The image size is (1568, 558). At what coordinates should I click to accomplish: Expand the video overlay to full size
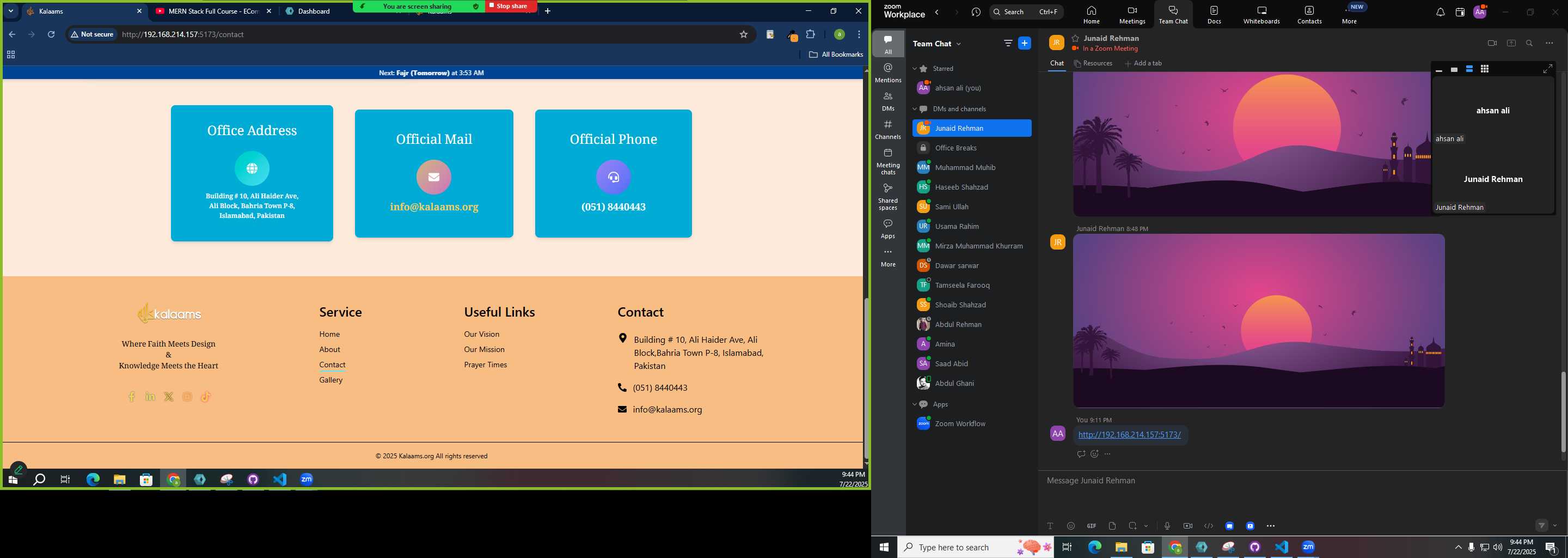pos(1548,69)
